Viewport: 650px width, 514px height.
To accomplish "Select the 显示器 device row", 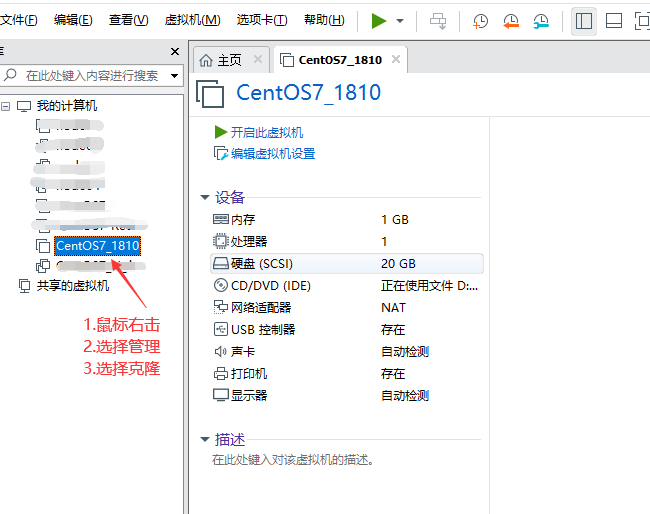I will tap(347, 395).
